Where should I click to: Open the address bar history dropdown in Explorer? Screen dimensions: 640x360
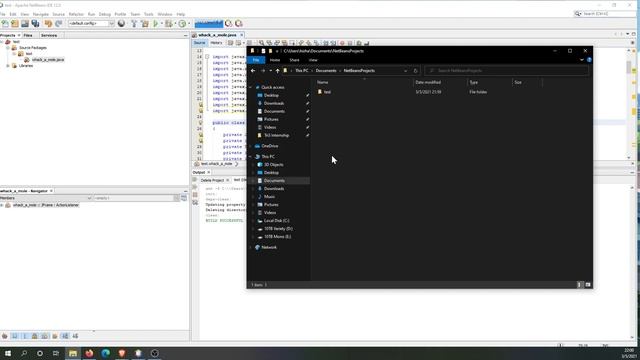click(405, 71)
